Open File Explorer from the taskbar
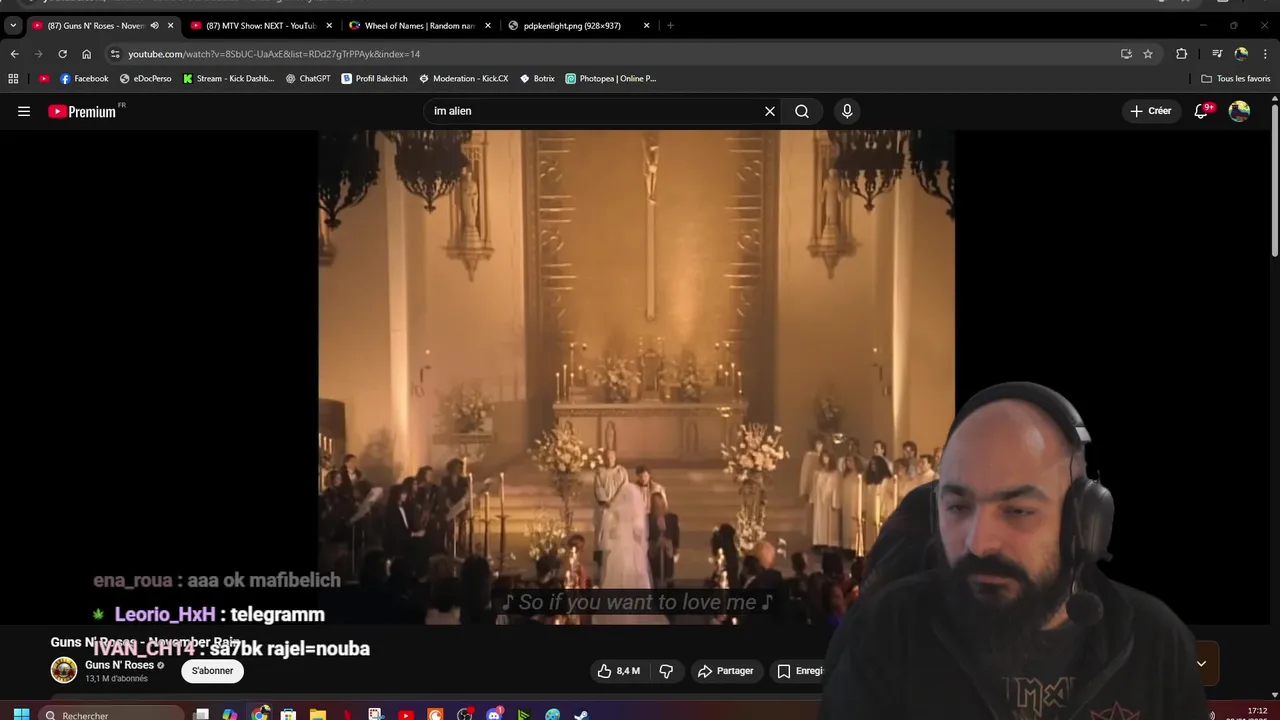The image size is (1280, 720). [317, 714]
